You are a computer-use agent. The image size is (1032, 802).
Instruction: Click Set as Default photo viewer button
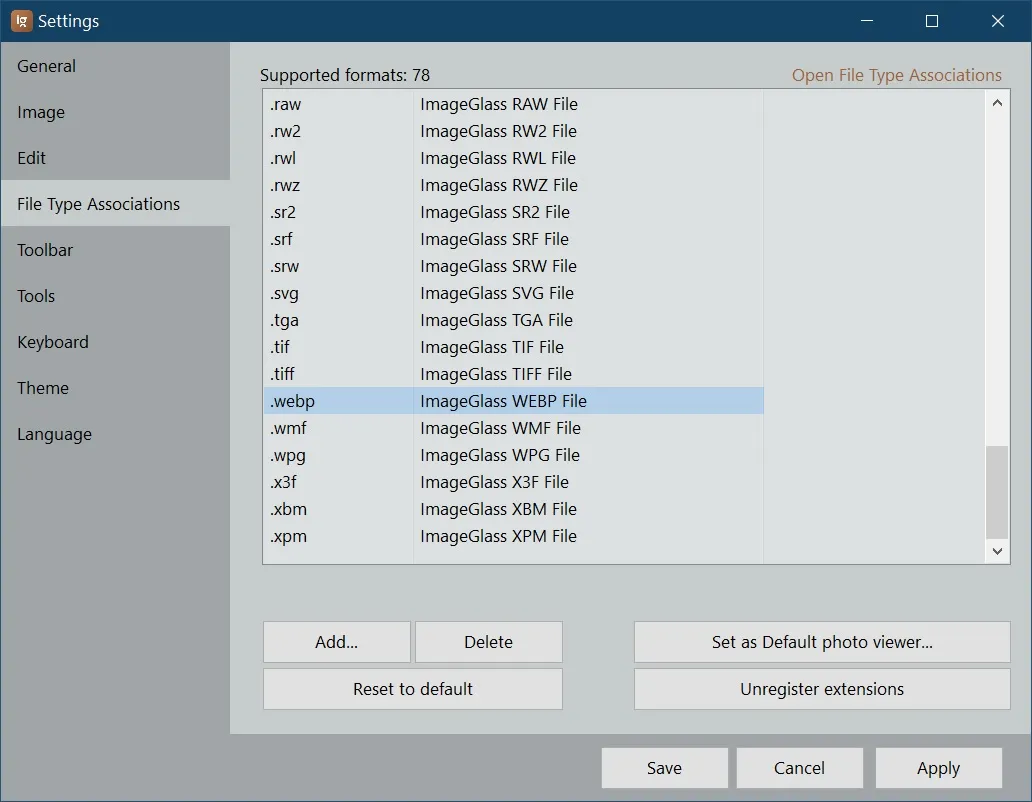822,641
